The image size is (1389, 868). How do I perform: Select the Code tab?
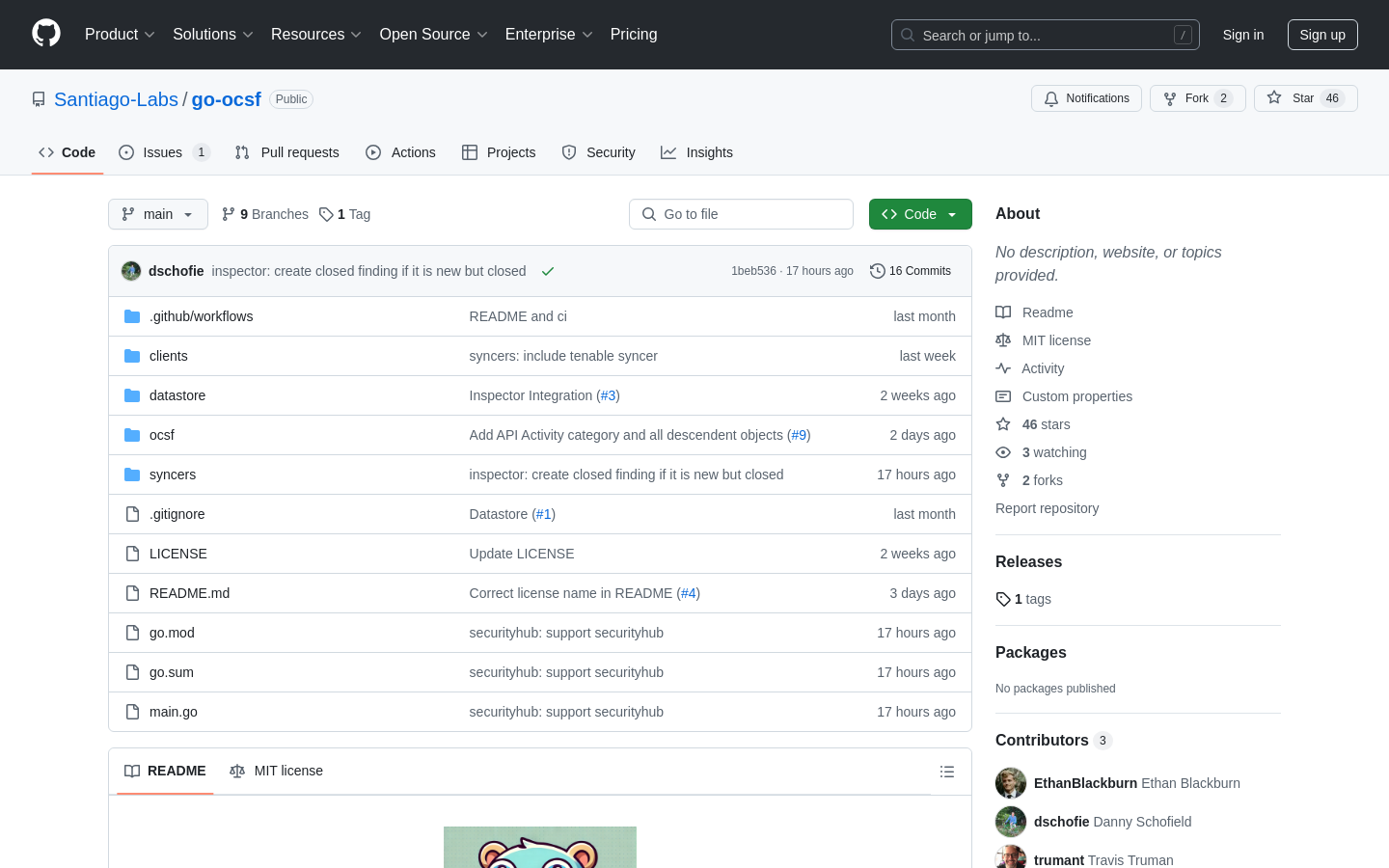point(68,152)
